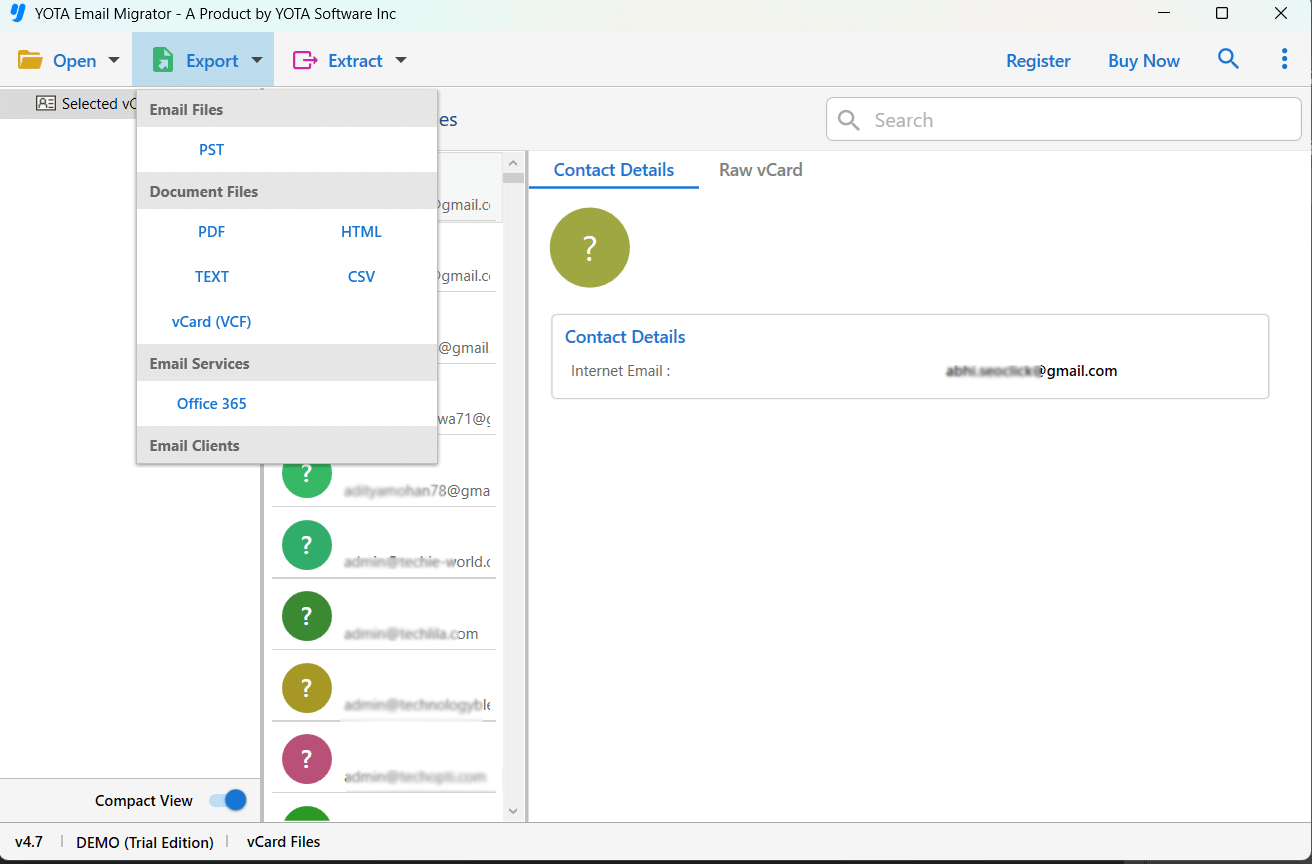Click the magnifier search icon in toolbar
1312x864 pixels.
coord(1228,59)
